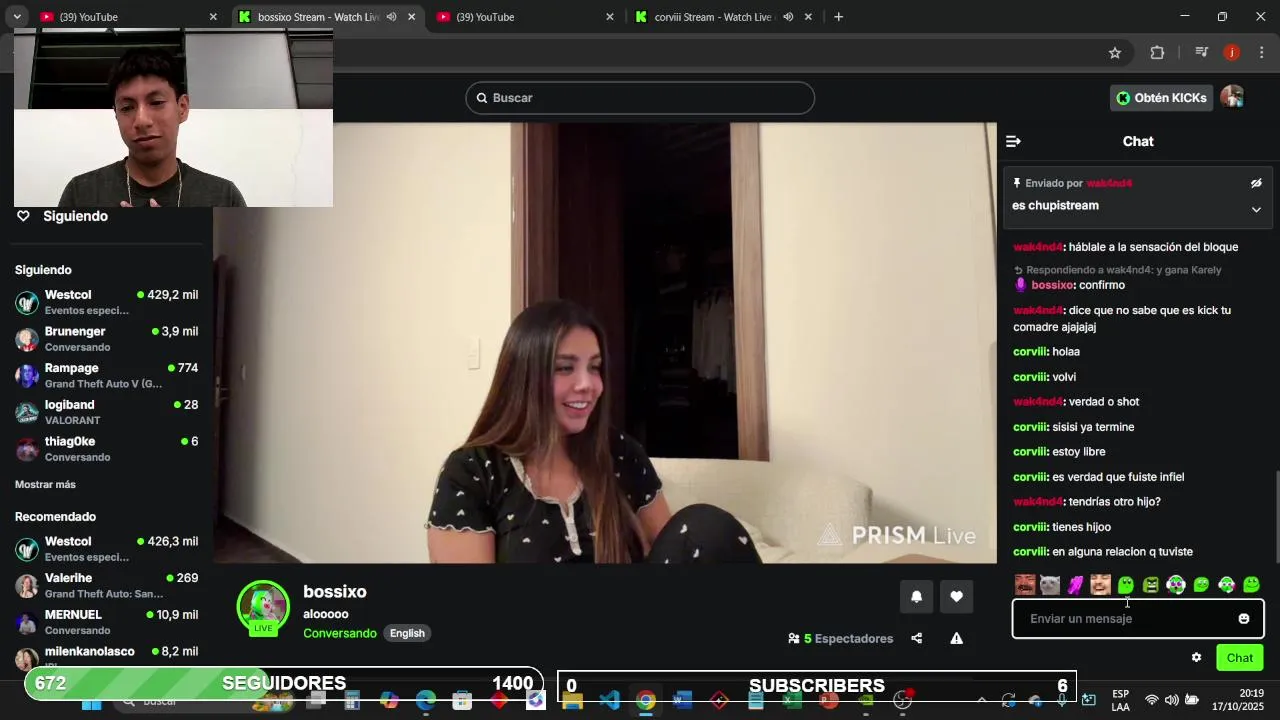
Task: Open thiag0ke channel in sidebar
Action: [x=106, y=449]
